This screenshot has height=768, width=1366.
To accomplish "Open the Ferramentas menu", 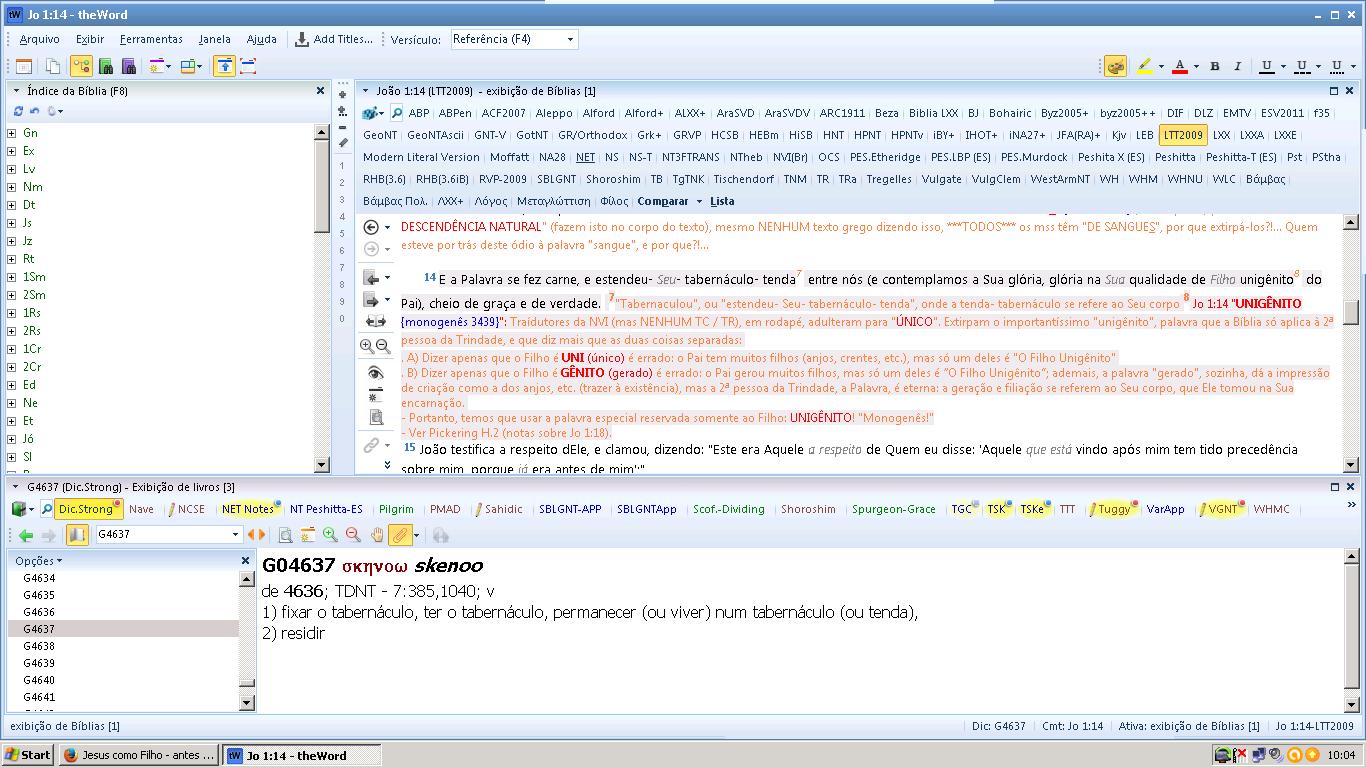I will pos(151,40).
